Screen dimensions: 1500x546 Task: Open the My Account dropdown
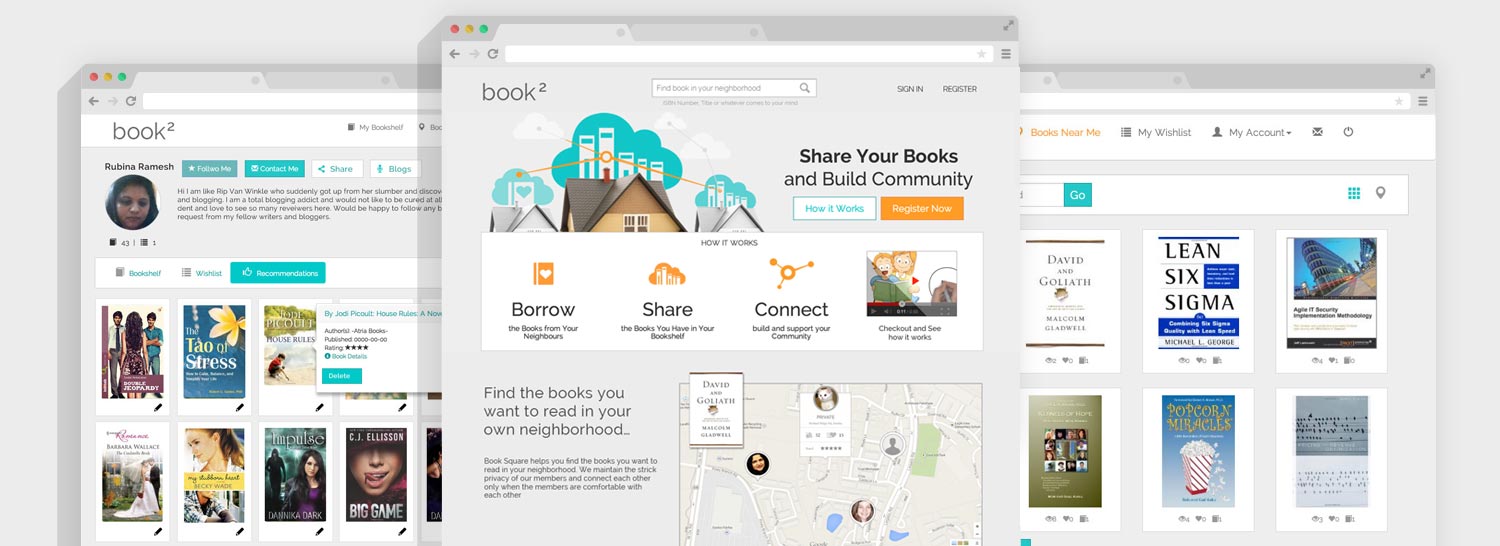coord(1252,132)
